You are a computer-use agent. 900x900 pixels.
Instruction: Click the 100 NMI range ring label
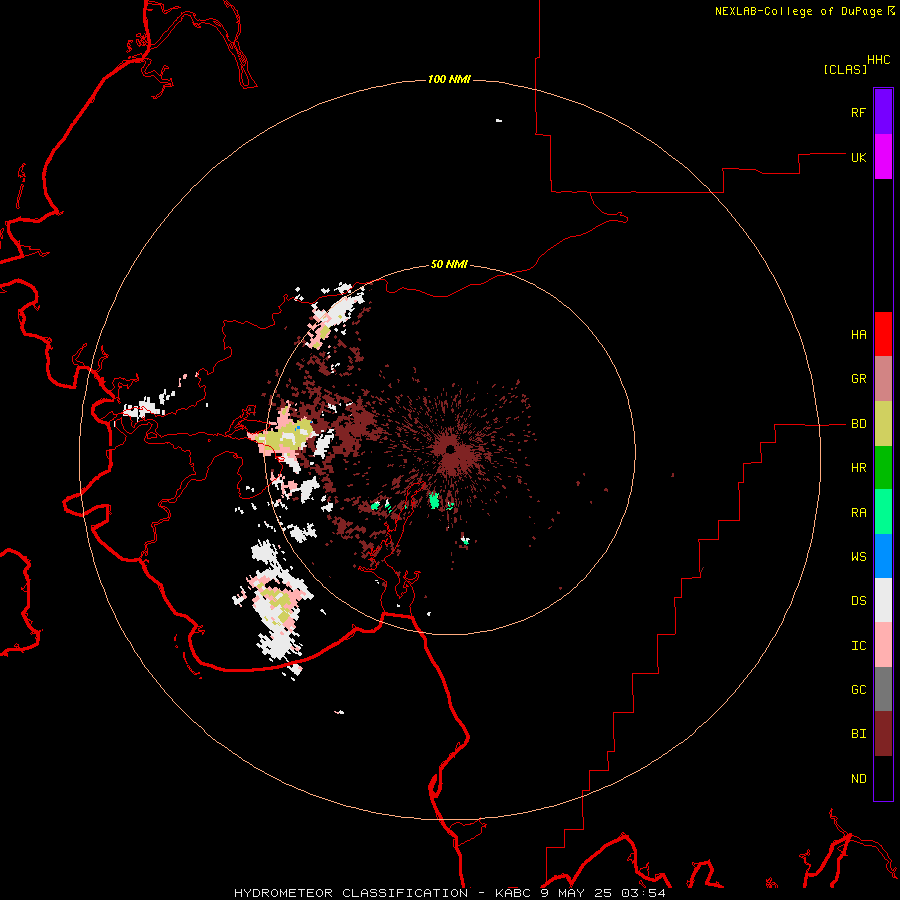(x=449, y=79)
